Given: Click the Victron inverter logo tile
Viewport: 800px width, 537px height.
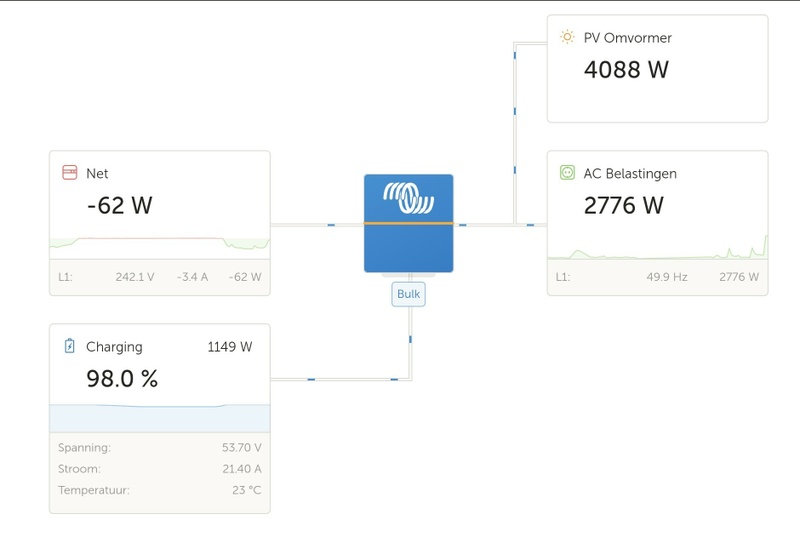Looking at the screenshot, I should pos(408,223).
